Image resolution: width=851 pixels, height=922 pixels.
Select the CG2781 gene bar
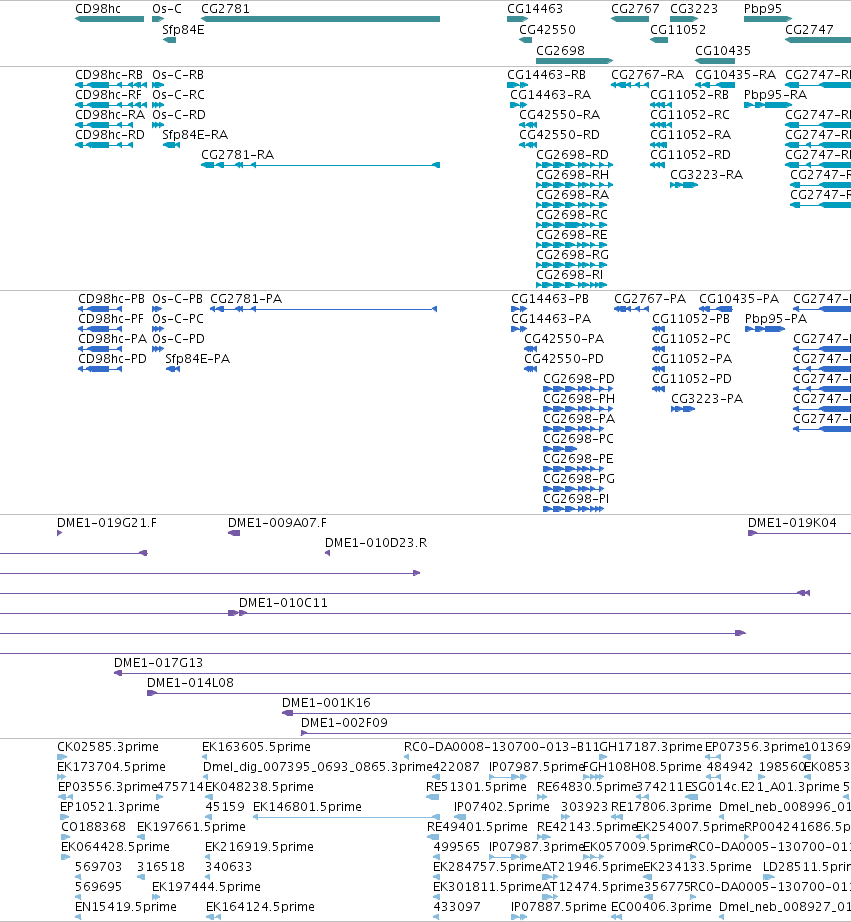[321, 19]
